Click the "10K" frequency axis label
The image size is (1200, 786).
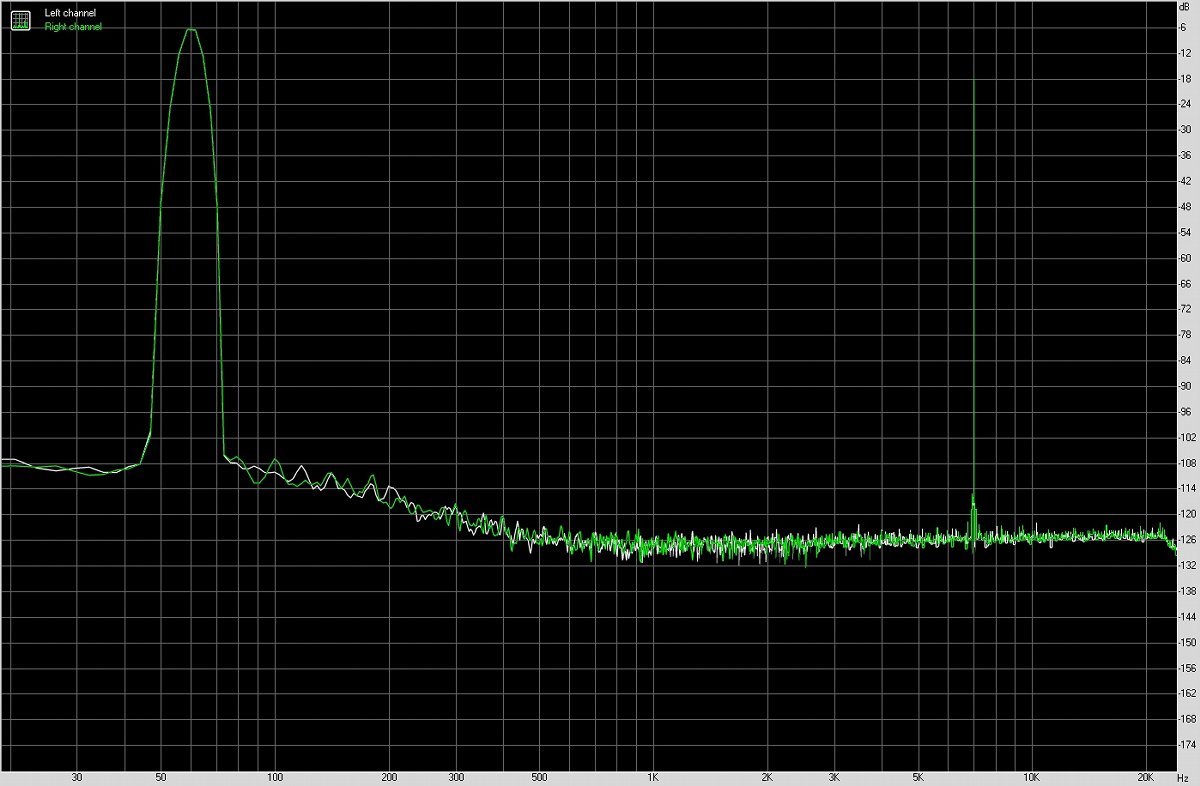coord(1032,777)
